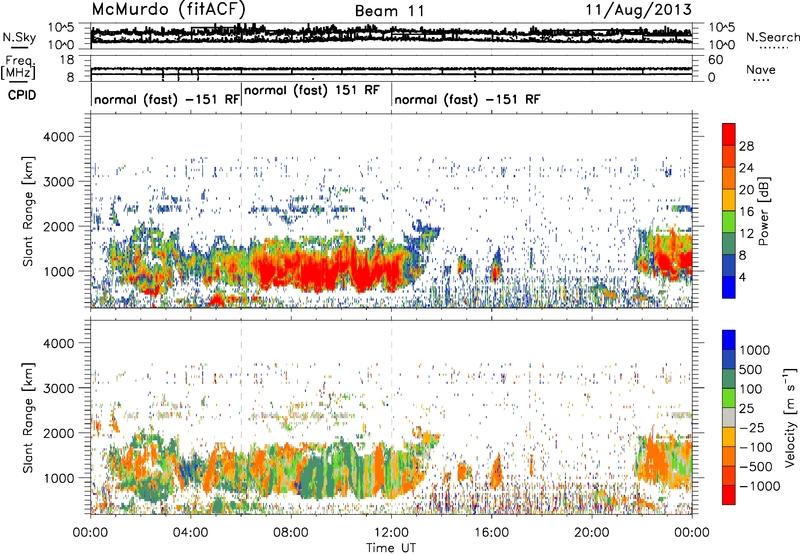
Task: Click the 'Time UT' axis title
Action: point(391,548)
